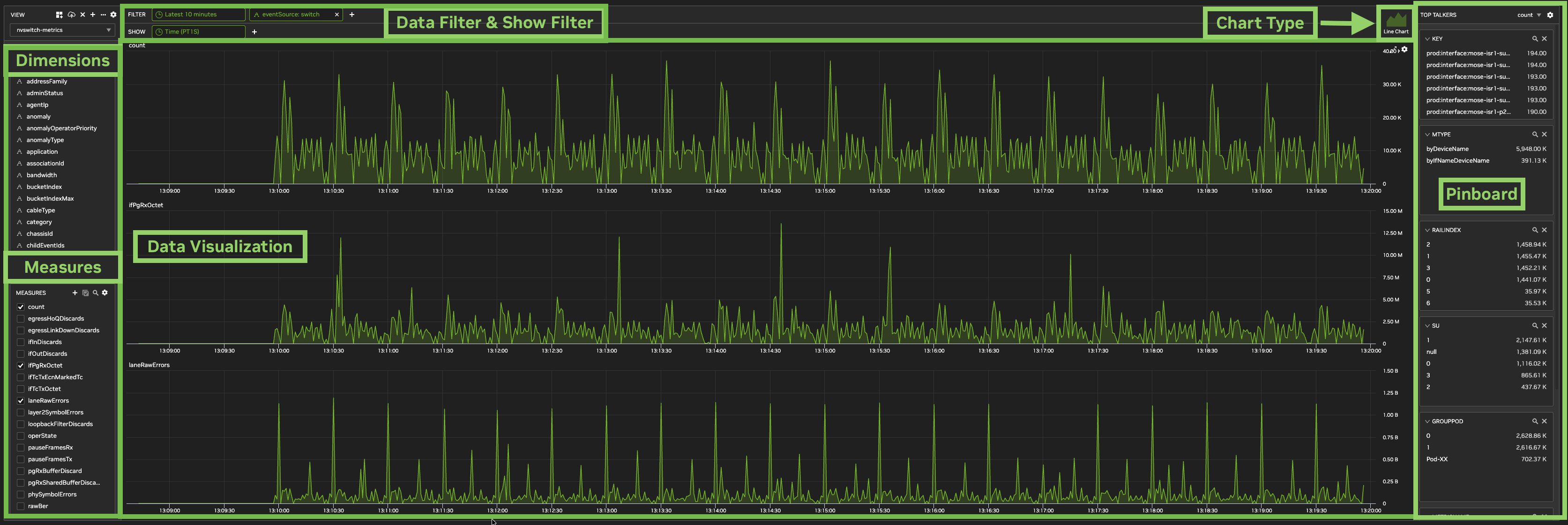The height and width of the screenshot is (525, 1568).
Task: Open the nvswitch-metrics view dropdown
Action: [63, 30]
